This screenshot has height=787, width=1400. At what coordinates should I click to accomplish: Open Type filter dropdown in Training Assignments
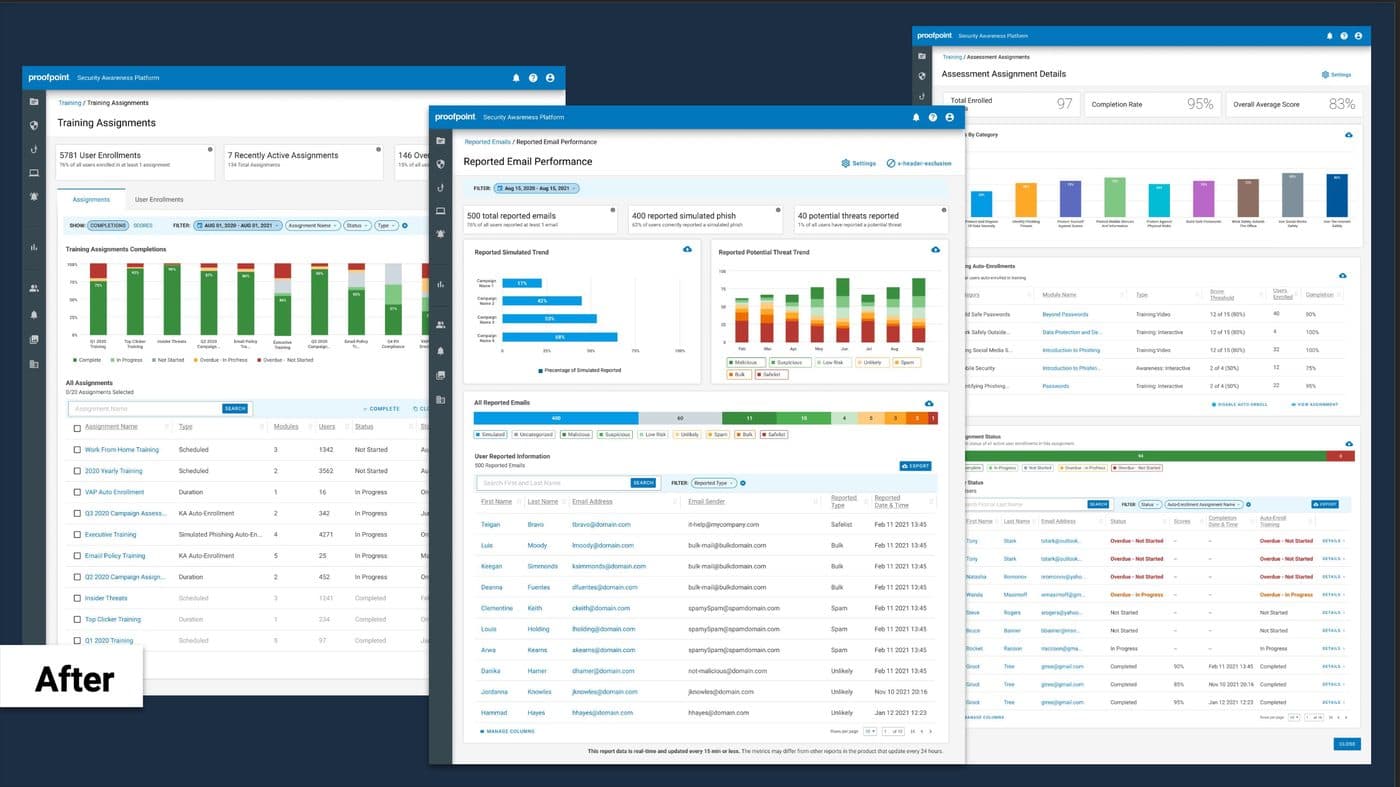pos(386,226)
